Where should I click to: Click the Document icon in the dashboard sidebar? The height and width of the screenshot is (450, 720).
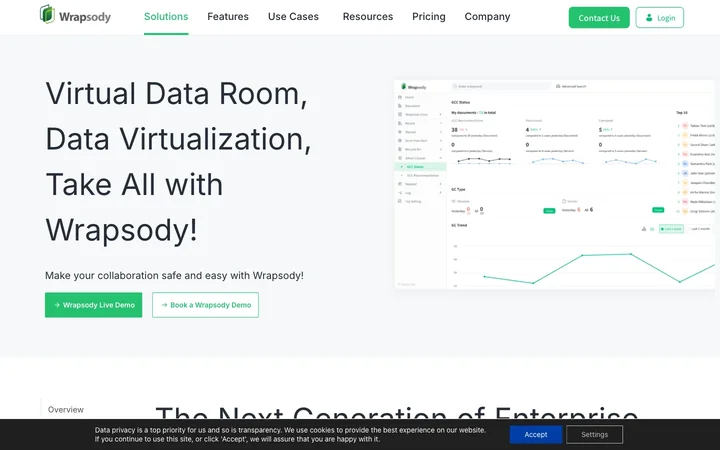point(400,106)
